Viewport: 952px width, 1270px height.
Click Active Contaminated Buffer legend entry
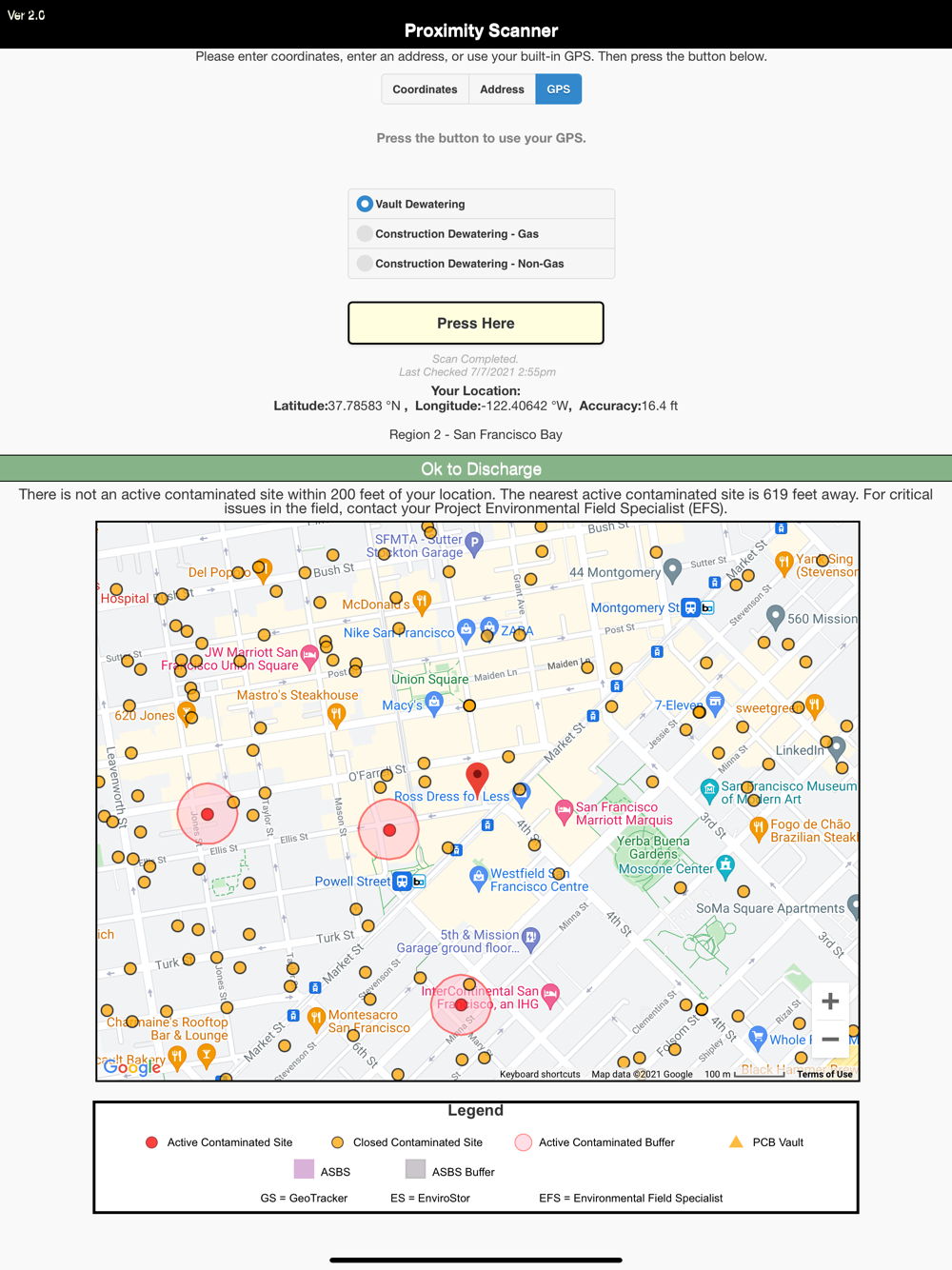pos(594,1142)
